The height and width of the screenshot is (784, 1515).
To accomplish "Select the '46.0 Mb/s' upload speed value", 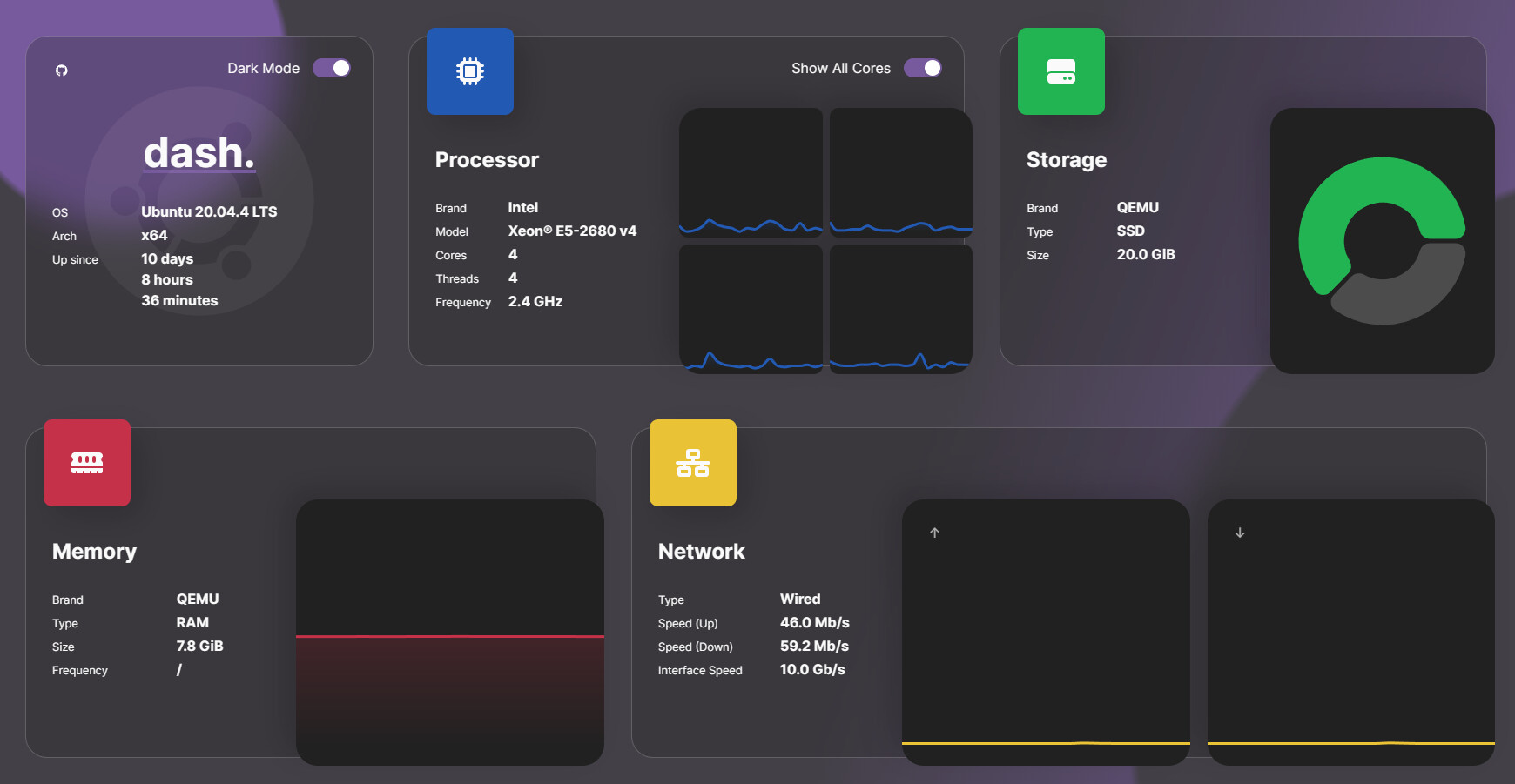I will [x=815, y=622].
